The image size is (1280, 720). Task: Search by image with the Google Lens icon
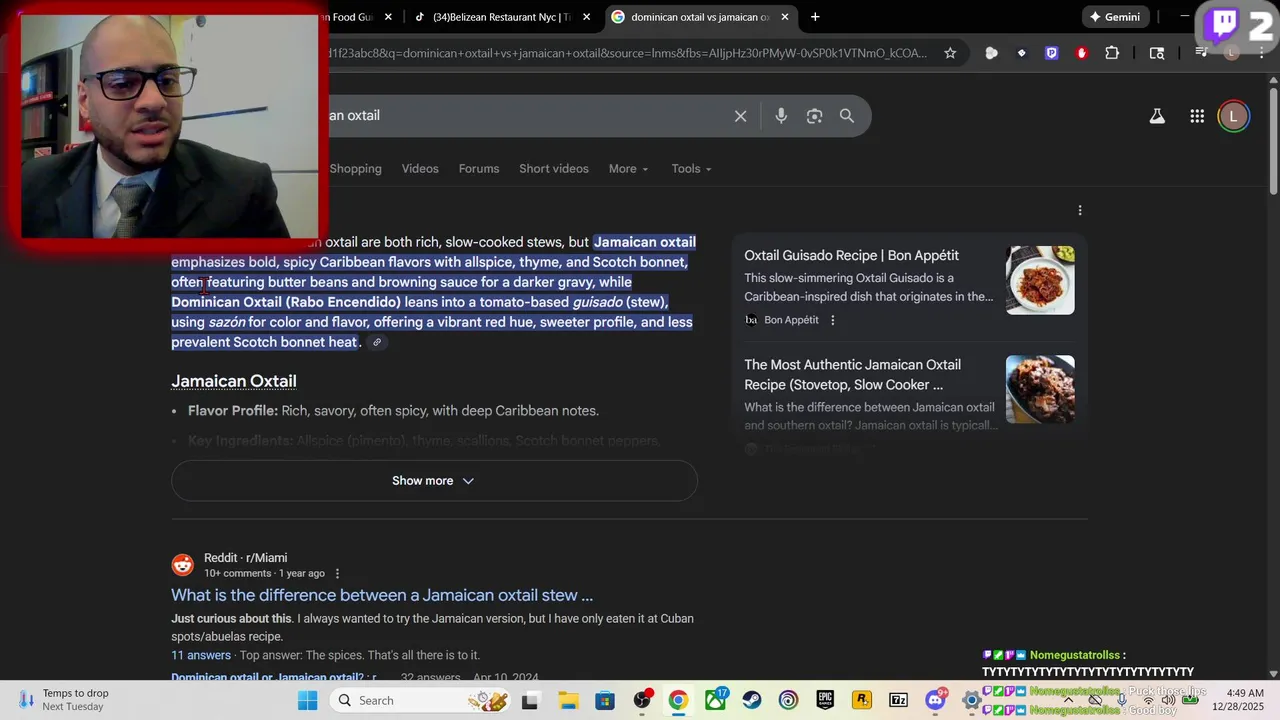click(814, 116)
